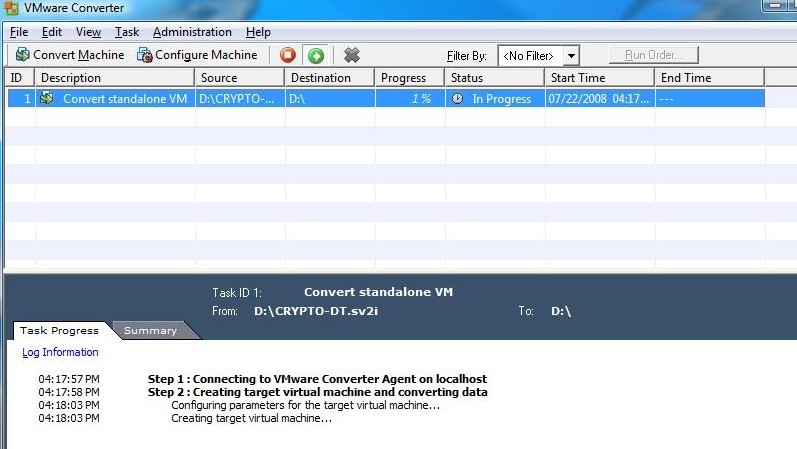This screenshot has width=797, height=449.
Task: Click the Creating target virtual machine… log line
Action: tap(252, 418)
